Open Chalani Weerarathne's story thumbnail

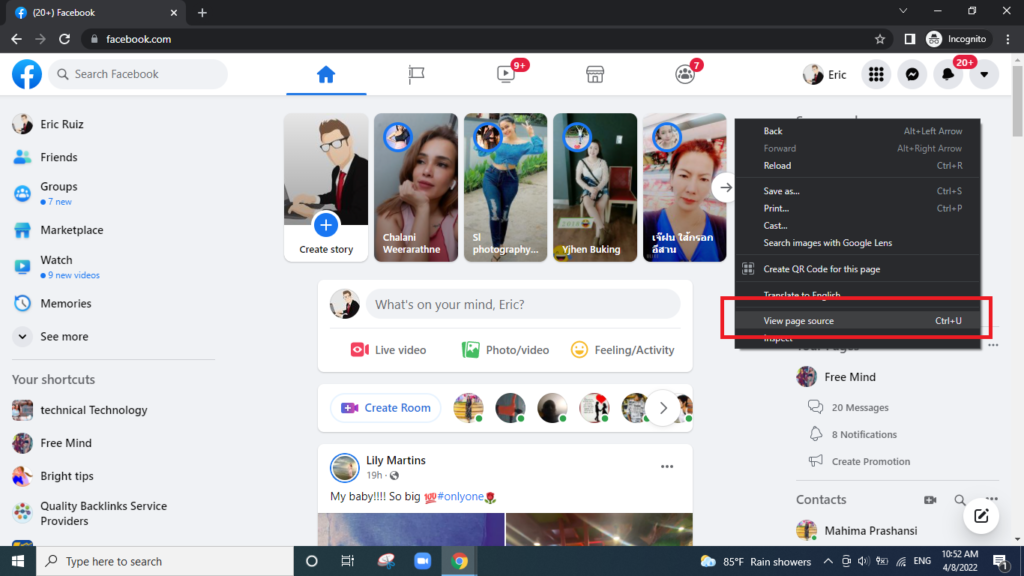416,187
